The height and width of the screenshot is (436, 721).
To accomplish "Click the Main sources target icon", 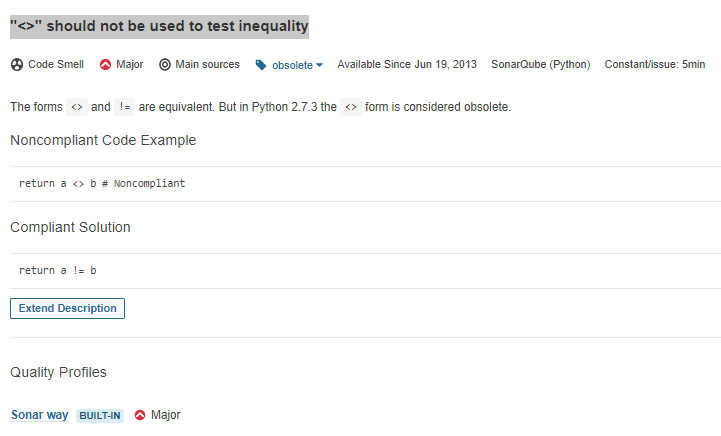I will pyautogui.click(x=165, y=65).
